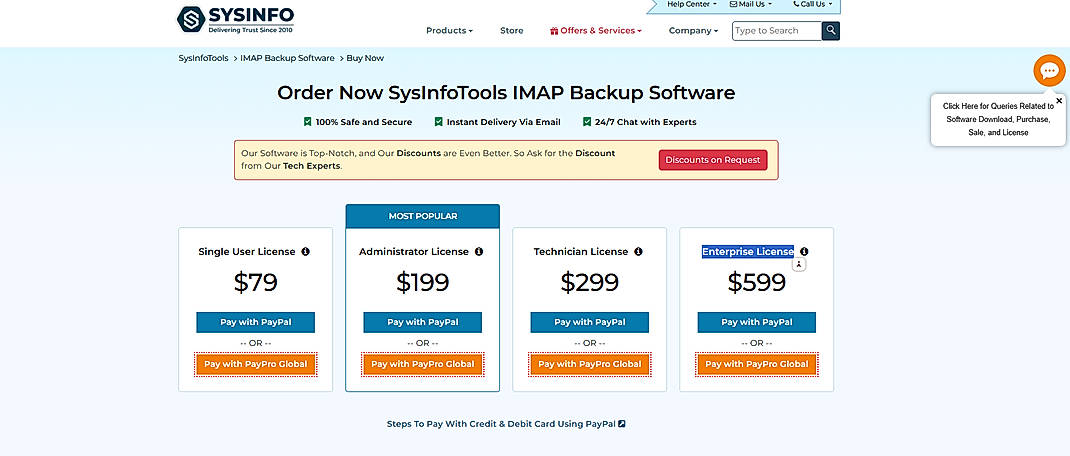Screen dimensions: 1070x456
Task: Click the Discounts on Request button
Action: [713, 160]
